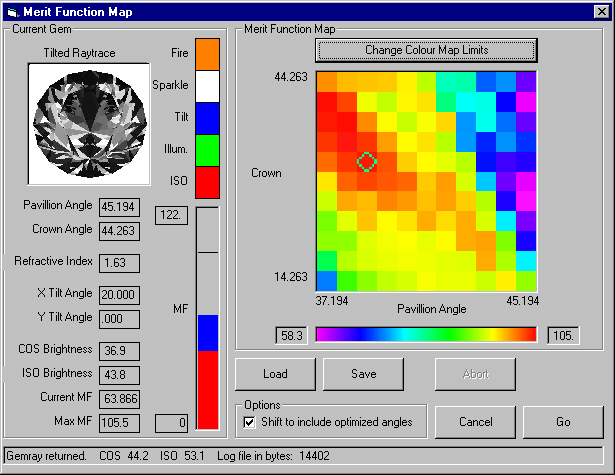This screenshot has height=475, width=615.
Task: Click the Tilted Raytrace gem image
Action: 89,124
